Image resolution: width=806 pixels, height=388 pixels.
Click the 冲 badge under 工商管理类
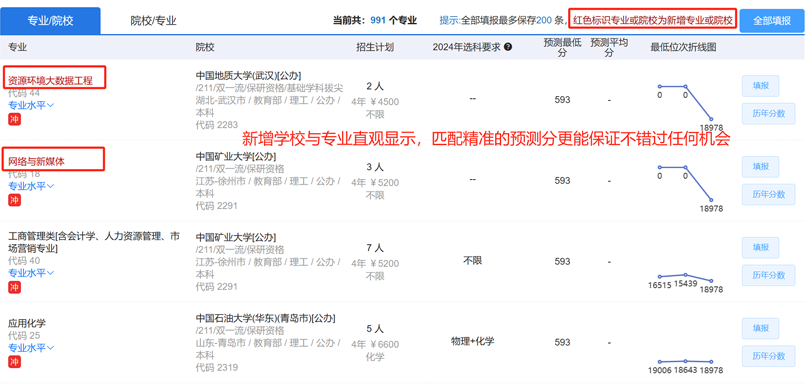click(x=14, y=287)
